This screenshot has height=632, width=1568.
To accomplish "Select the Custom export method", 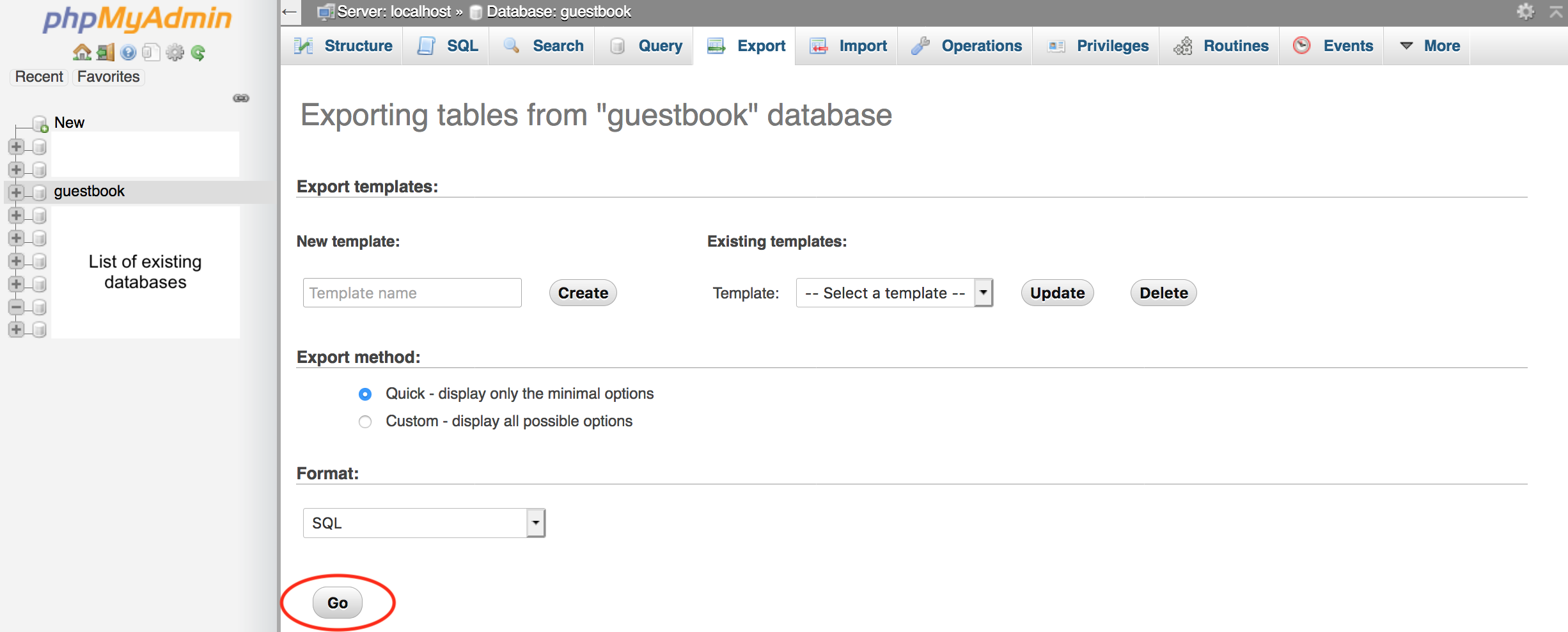I will click(x=365, y=421).
